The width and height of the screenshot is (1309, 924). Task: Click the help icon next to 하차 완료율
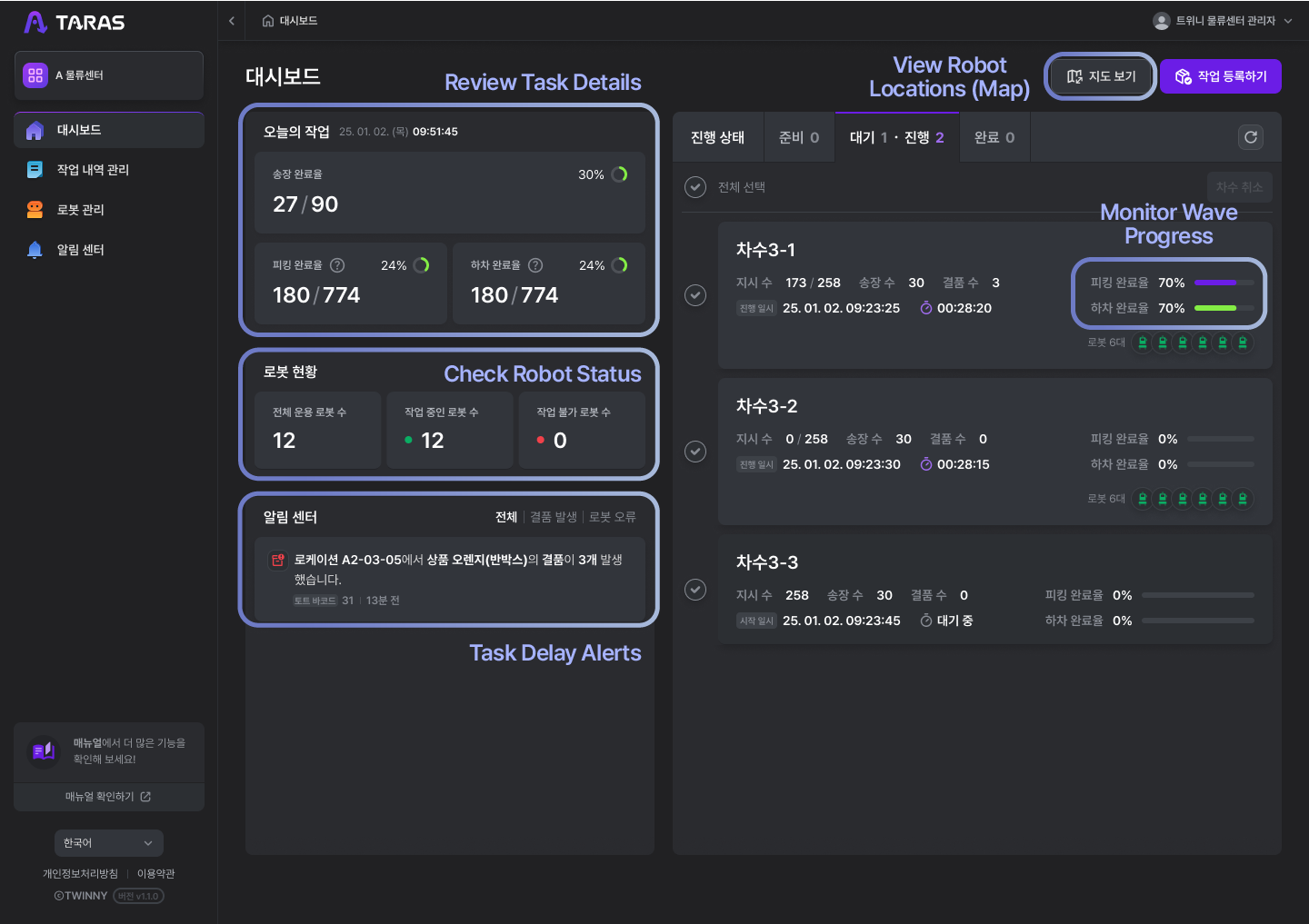pyautogui.click(x=535, y=265)
